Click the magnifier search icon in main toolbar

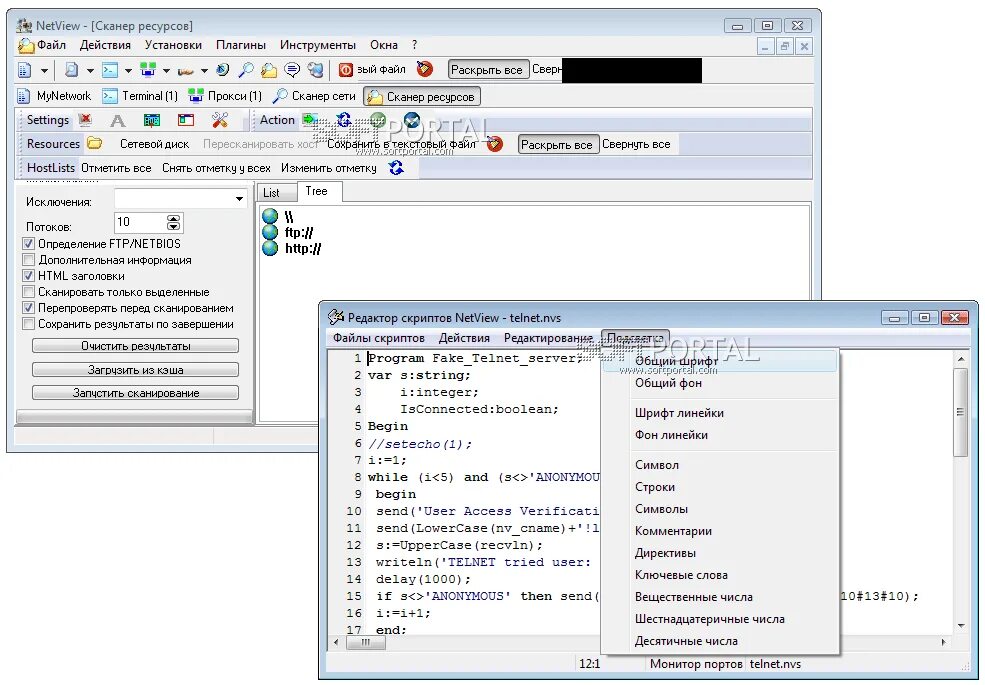click(x=246, y=70)
